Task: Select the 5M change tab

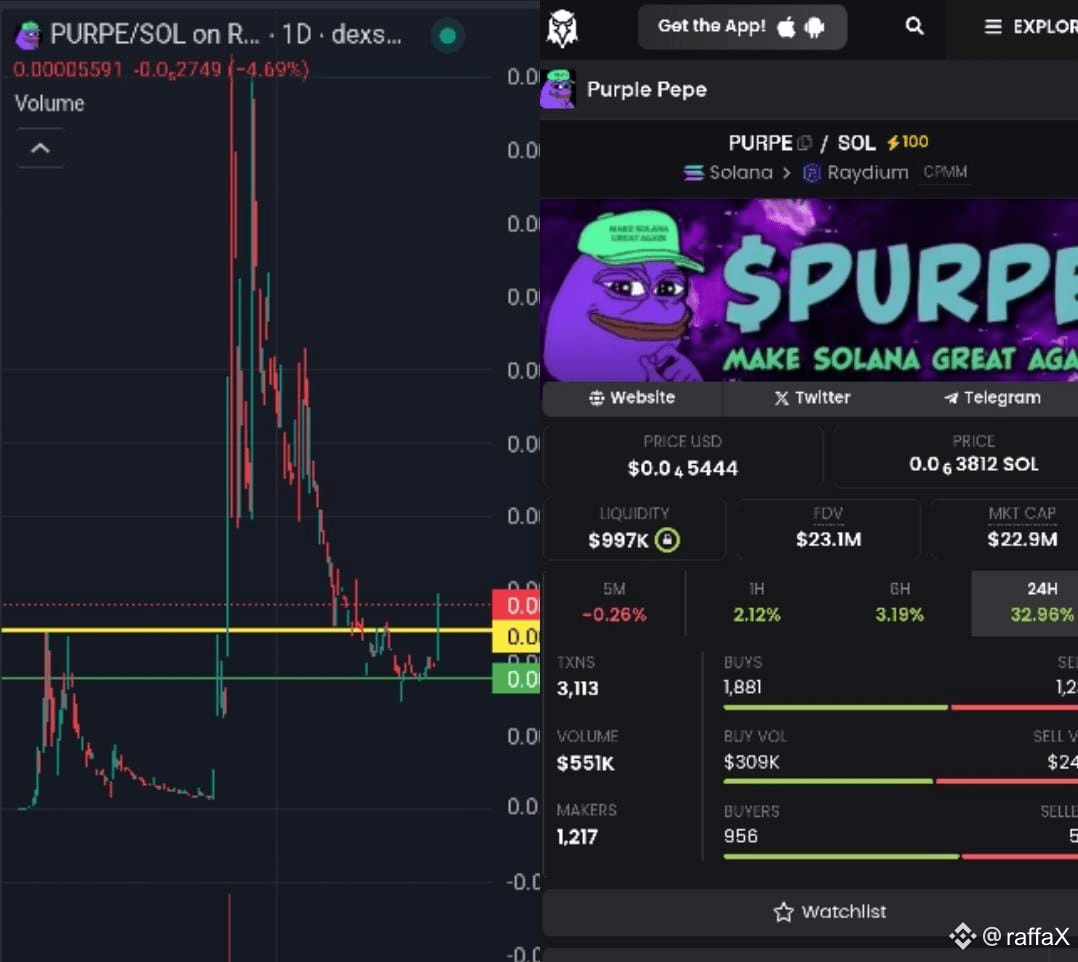Action: click(614, 602)
